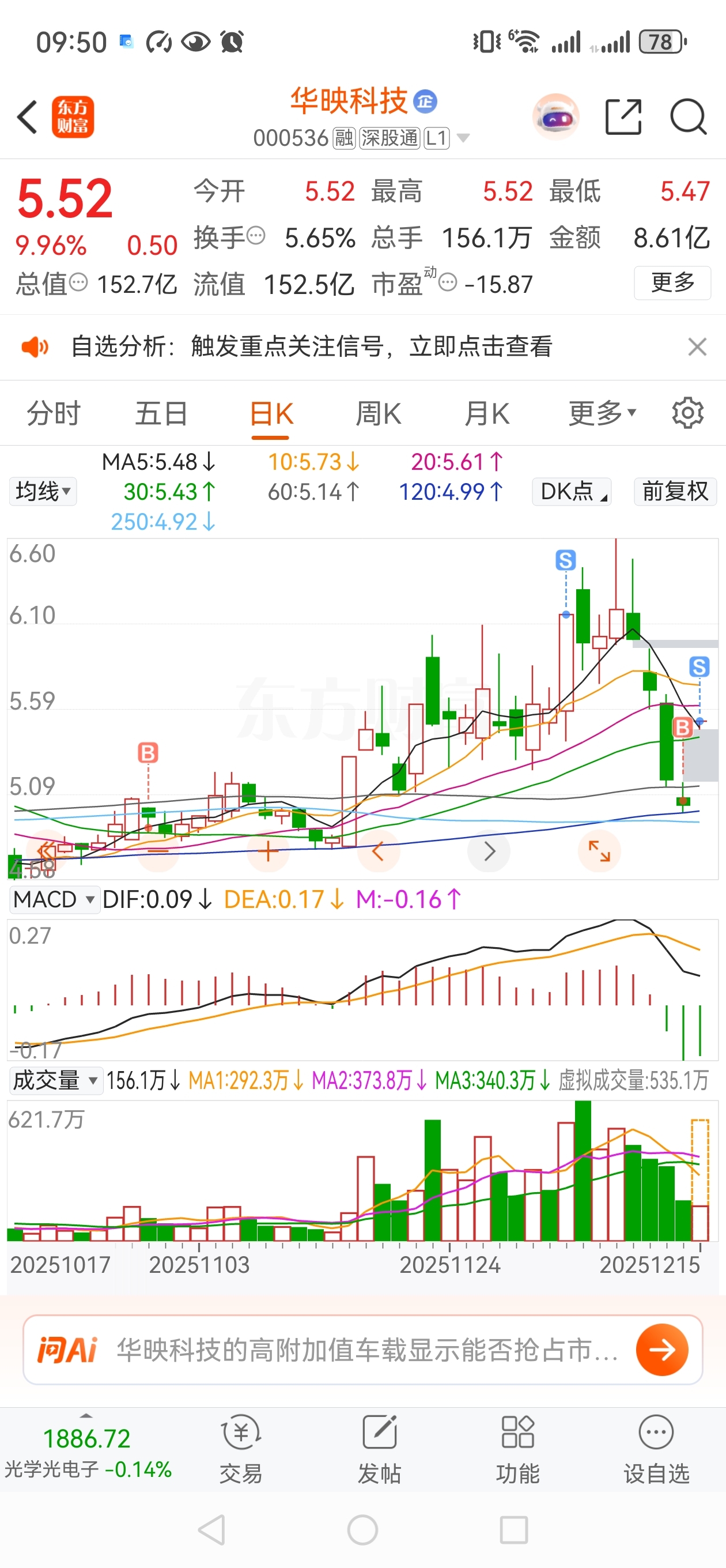
Task: Tap the info icon next to 换手
Action: point(256,235)
